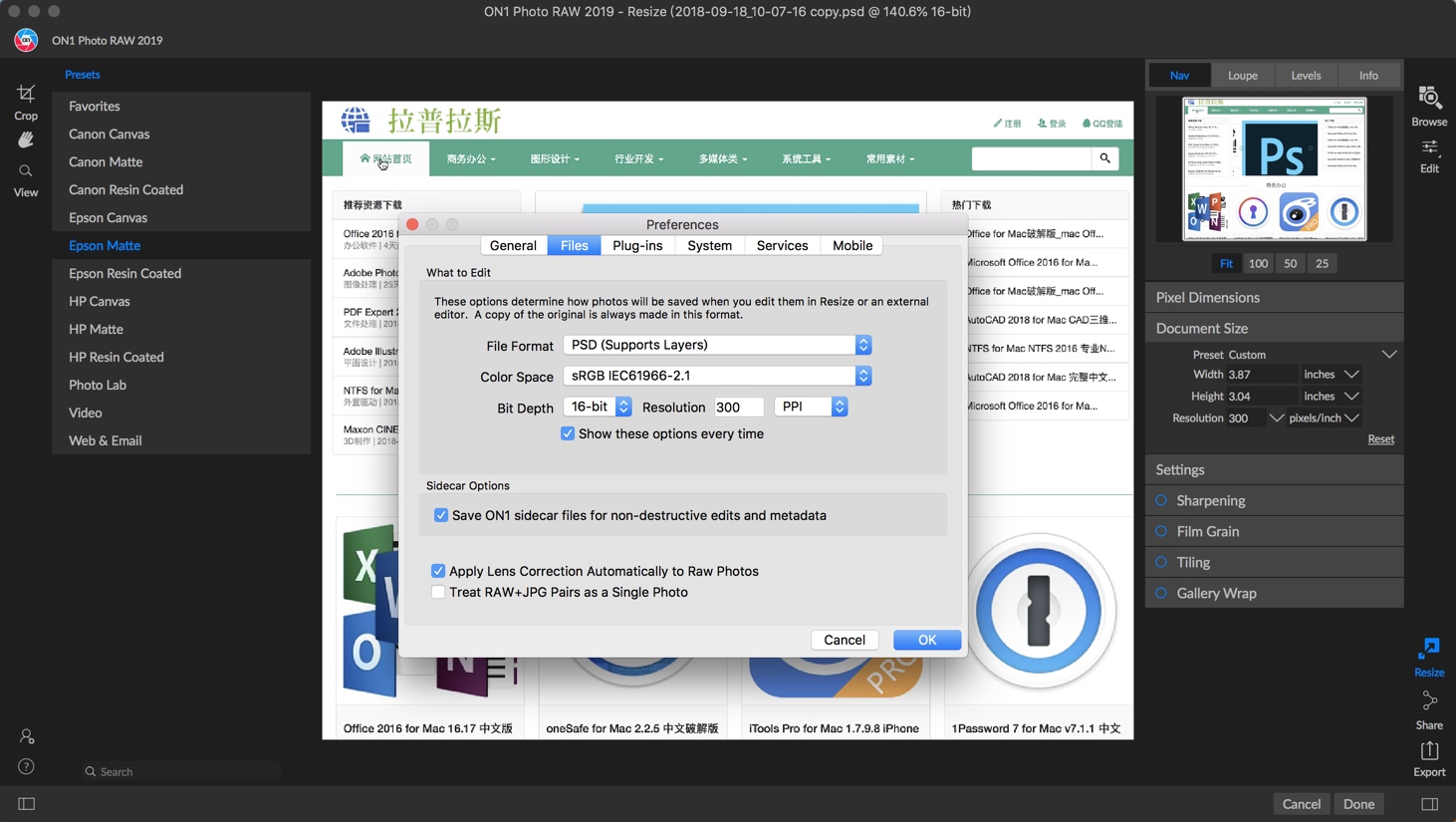Open the Color Space dropdown

718,376
